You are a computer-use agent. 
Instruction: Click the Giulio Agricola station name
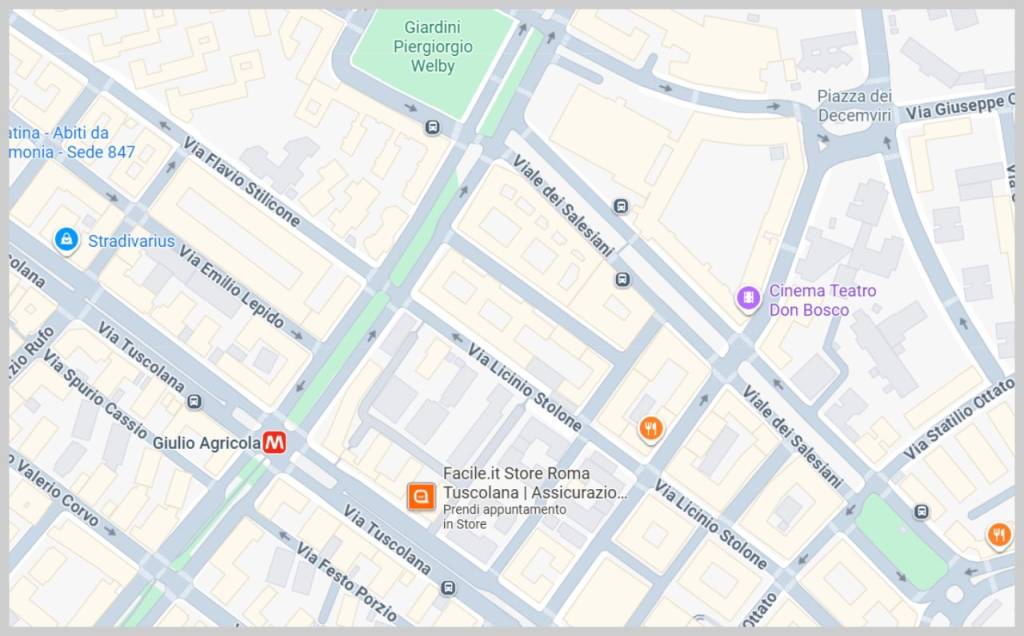point(206,443)
